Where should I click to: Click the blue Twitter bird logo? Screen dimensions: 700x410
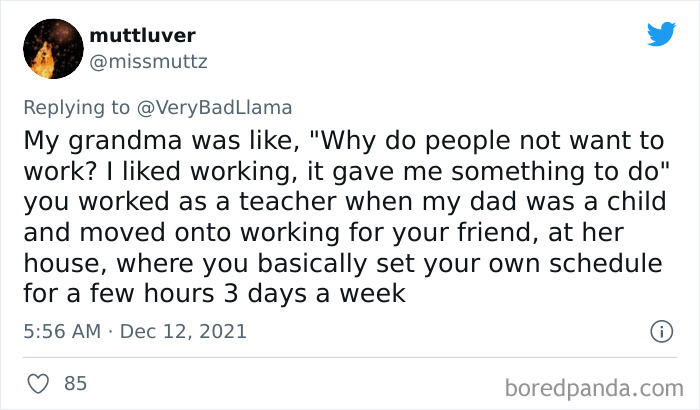pyautogui.click(x=661, y=34)
